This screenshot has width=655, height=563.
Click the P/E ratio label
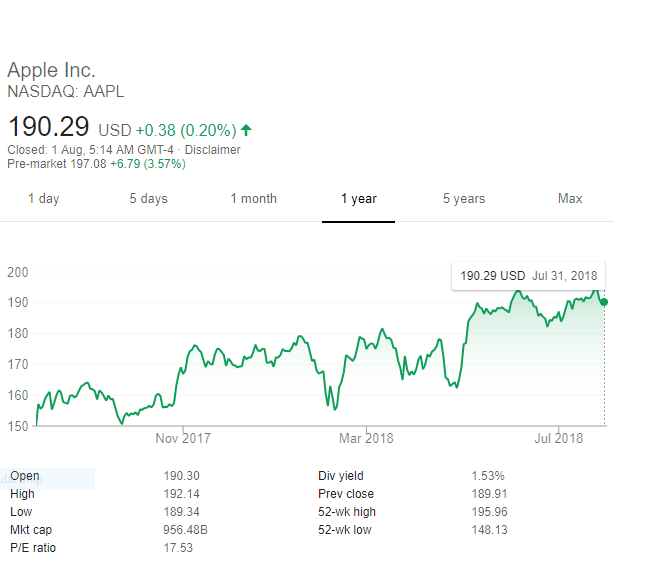point(33,548)
